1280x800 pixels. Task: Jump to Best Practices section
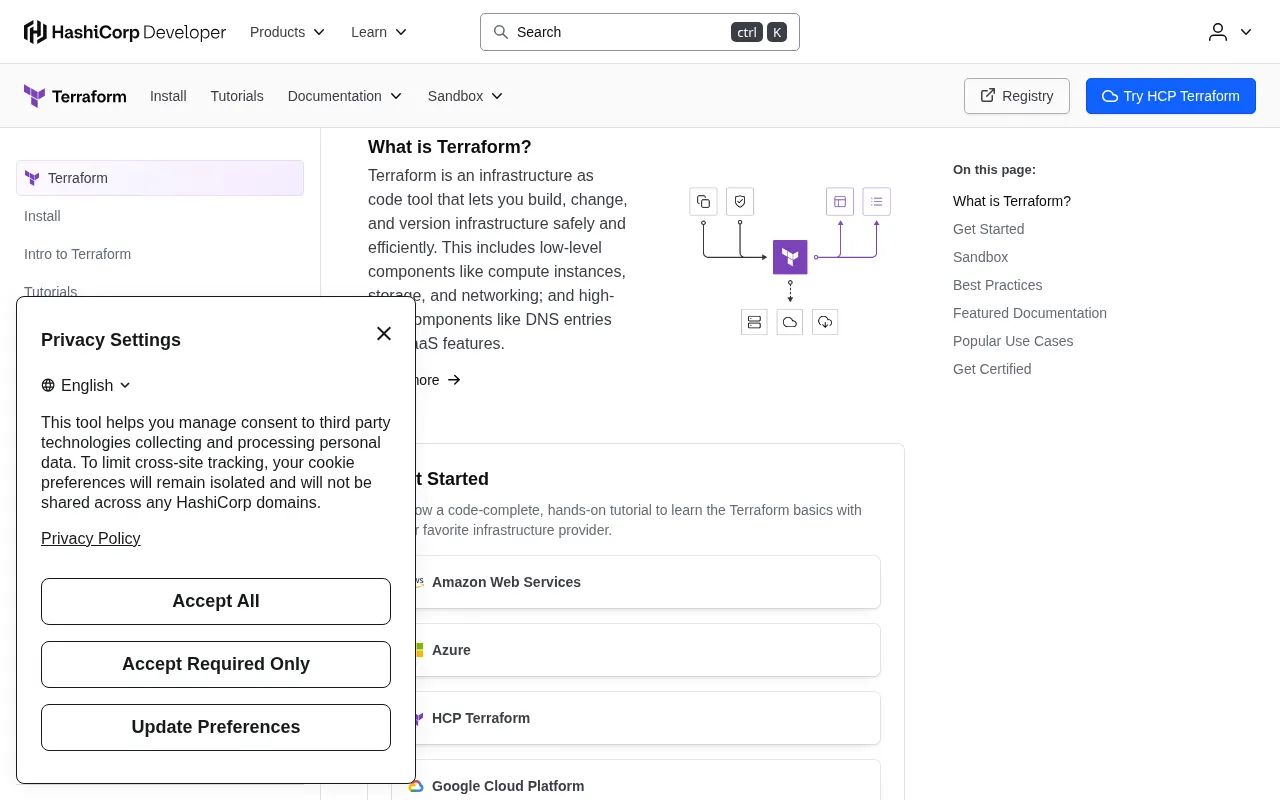pos(997,285)
